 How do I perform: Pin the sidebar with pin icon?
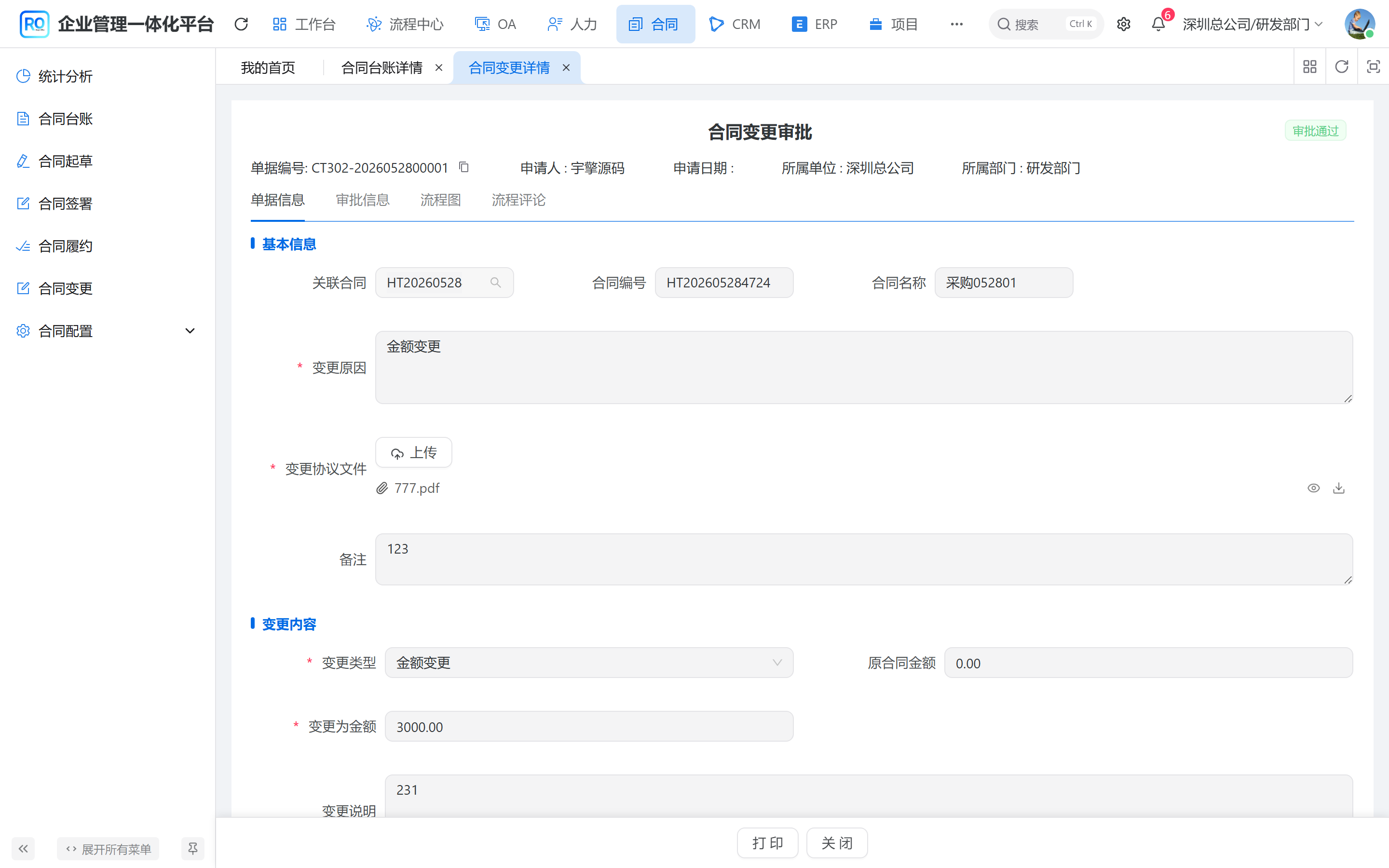[x=192, y=849]
